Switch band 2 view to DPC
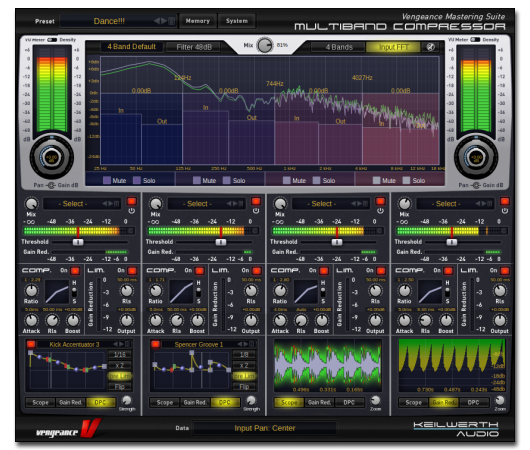 coord(225,402)
